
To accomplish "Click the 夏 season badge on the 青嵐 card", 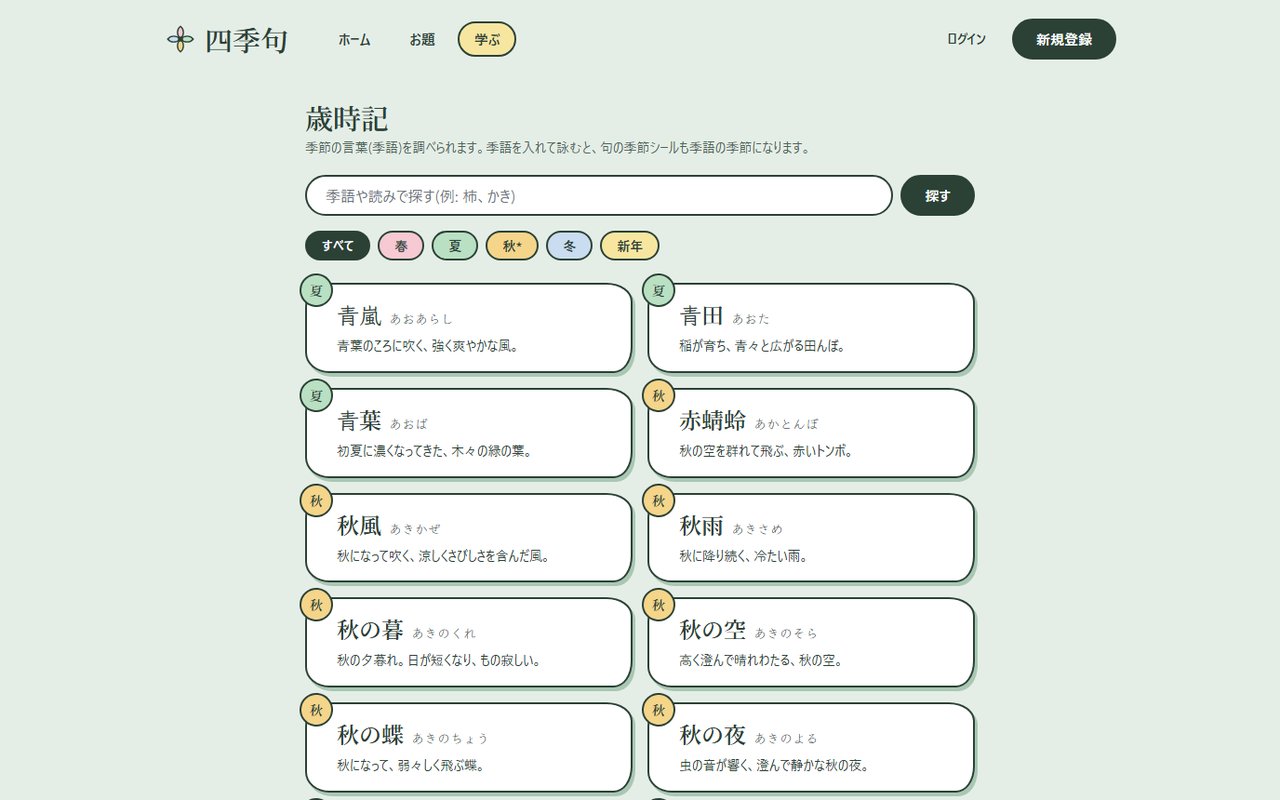I will 317,291.
